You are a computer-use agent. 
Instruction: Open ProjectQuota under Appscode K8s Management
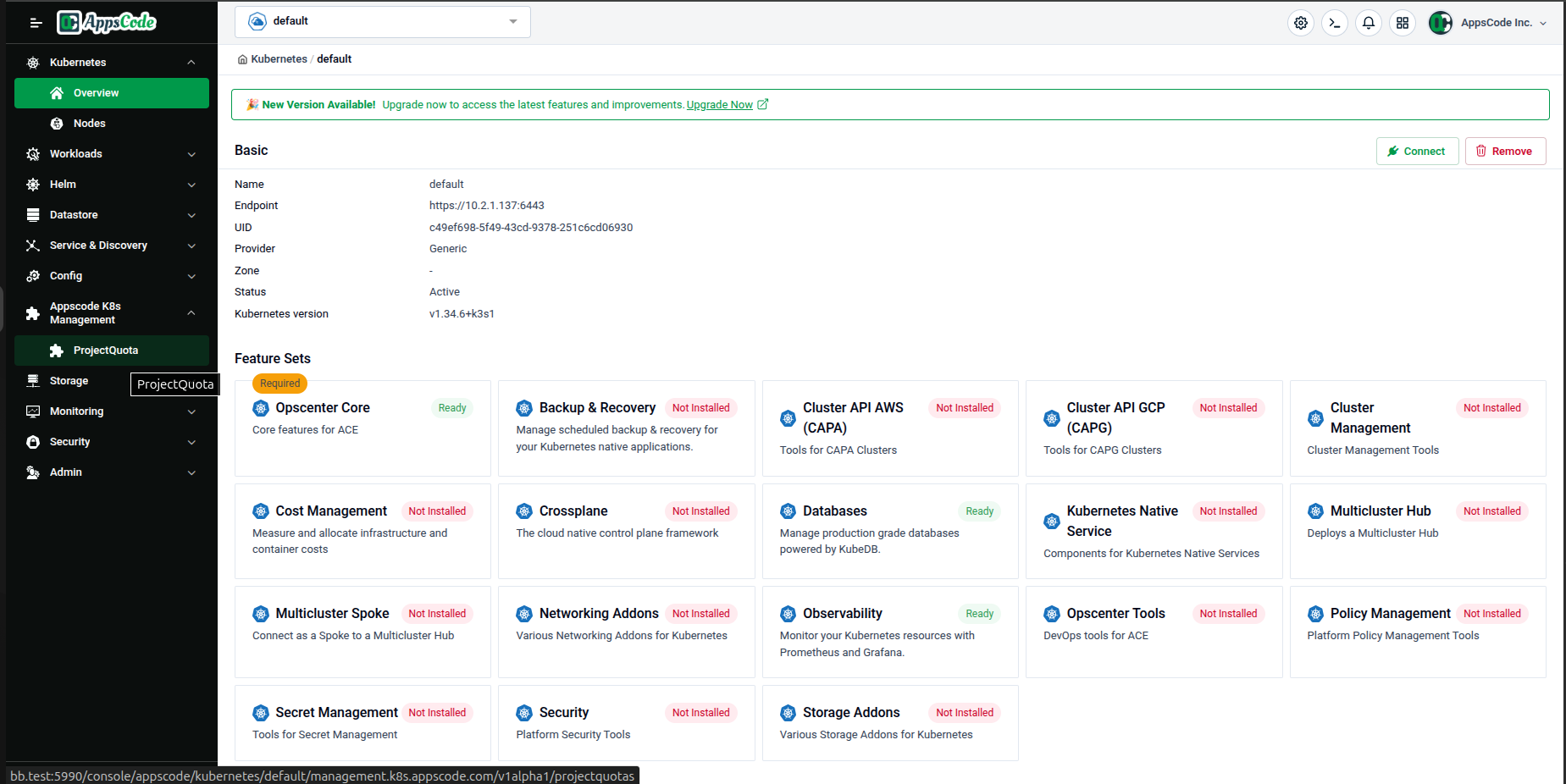point(105,350)
